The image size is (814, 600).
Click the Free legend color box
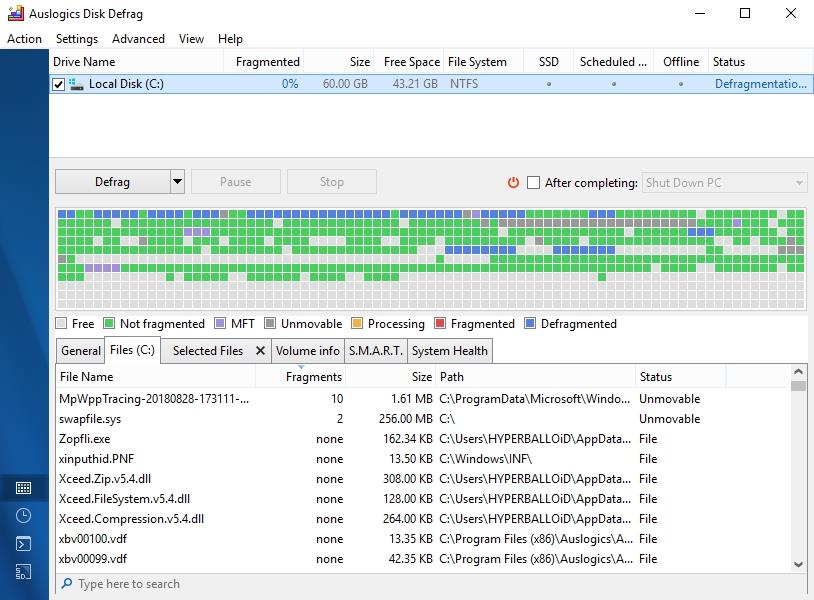click(x=61, y=323)
